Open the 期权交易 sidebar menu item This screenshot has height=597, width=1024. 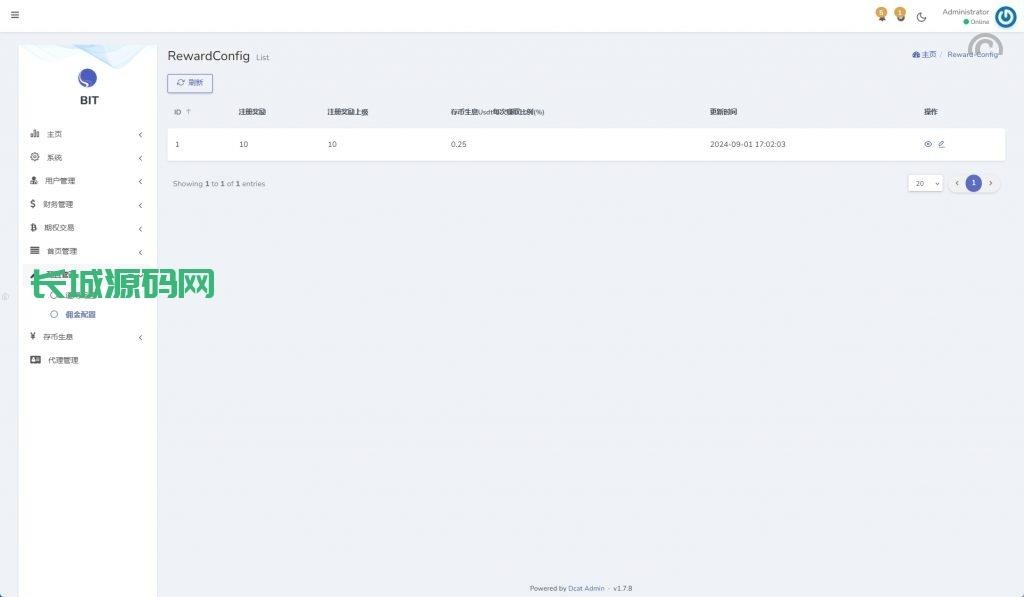pos(87,228)
